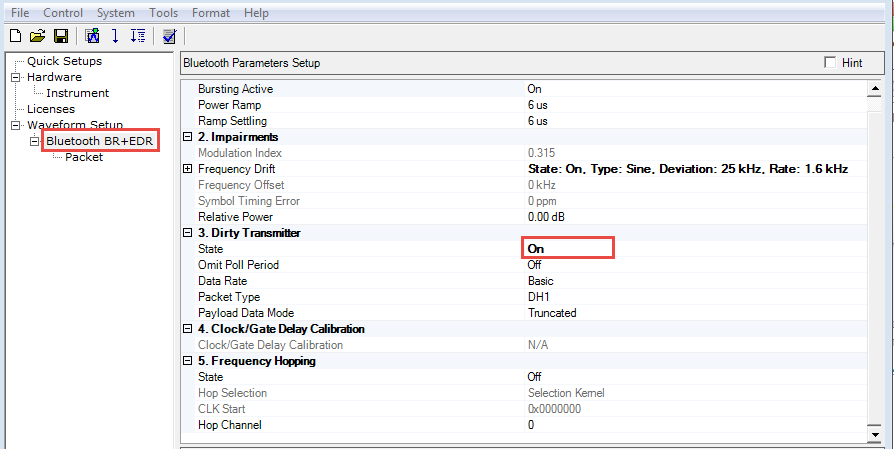Click the Packet Type value DH1

point(538,297)
